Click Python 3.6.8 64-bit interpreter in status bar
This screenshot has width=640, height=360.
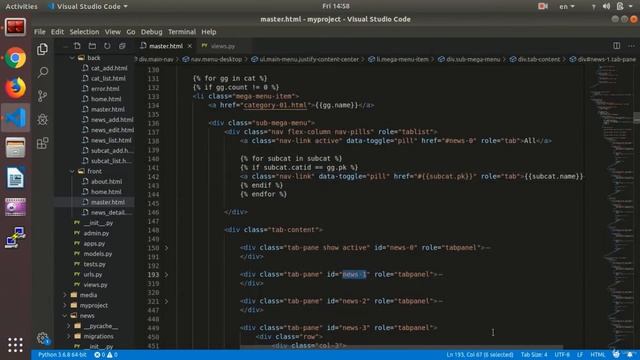coord(62,355)
